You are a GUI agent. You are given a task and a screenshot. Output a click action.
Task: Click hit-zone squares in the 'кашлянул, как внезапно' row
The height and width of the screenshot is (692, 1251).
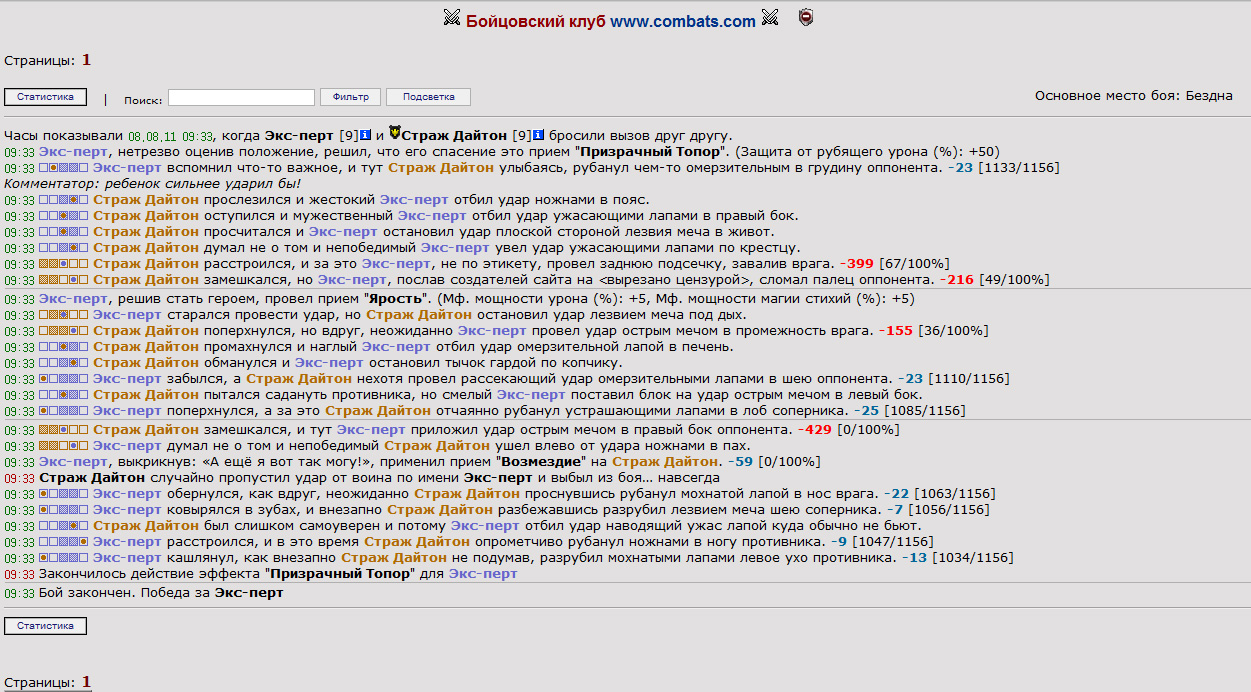pyautogui.click(x=64, y=558)
